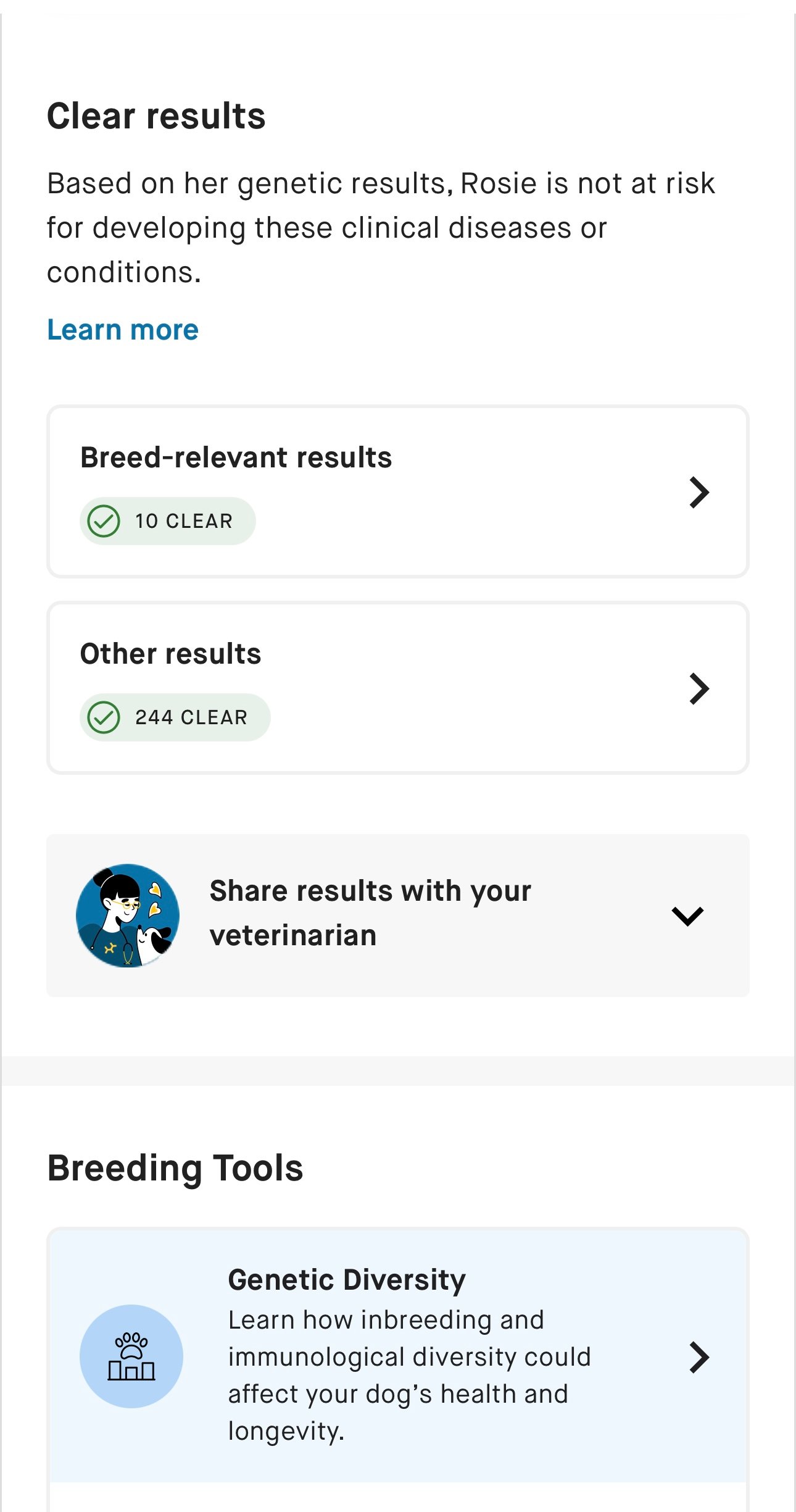Click the Learn more link

[x=123, y=330]
